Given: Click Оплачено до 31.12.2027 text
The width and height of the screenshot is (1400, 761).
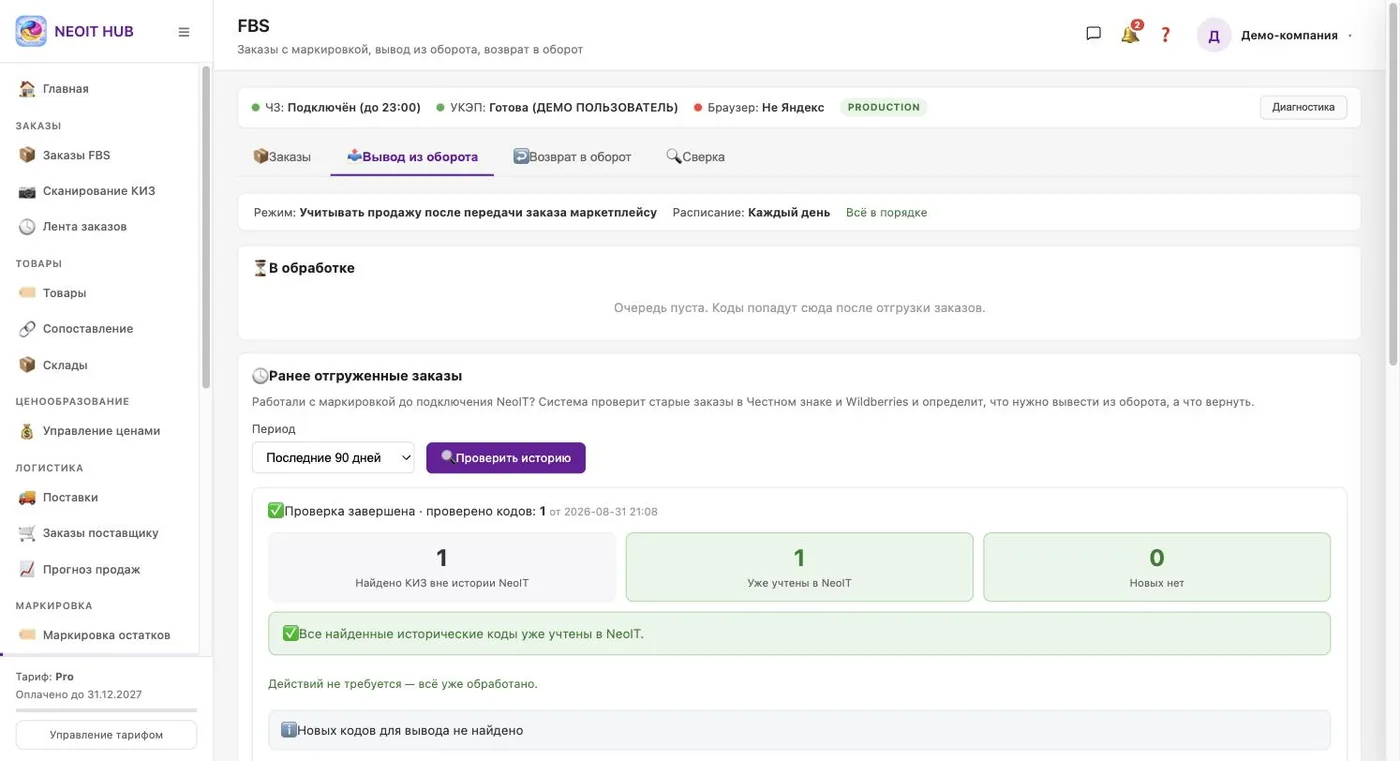Looking at the screenshot, I should coord(79,694).
